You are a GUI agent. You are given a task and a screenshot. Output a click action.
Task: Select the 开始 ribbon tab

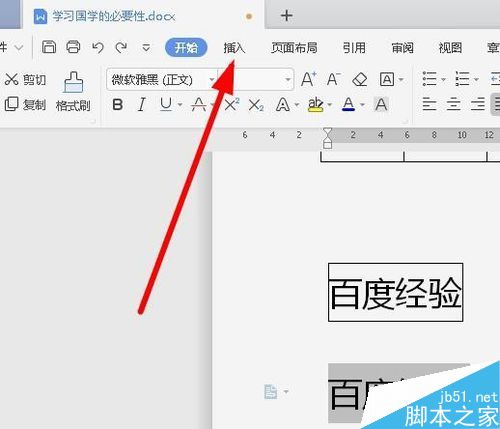186,48
